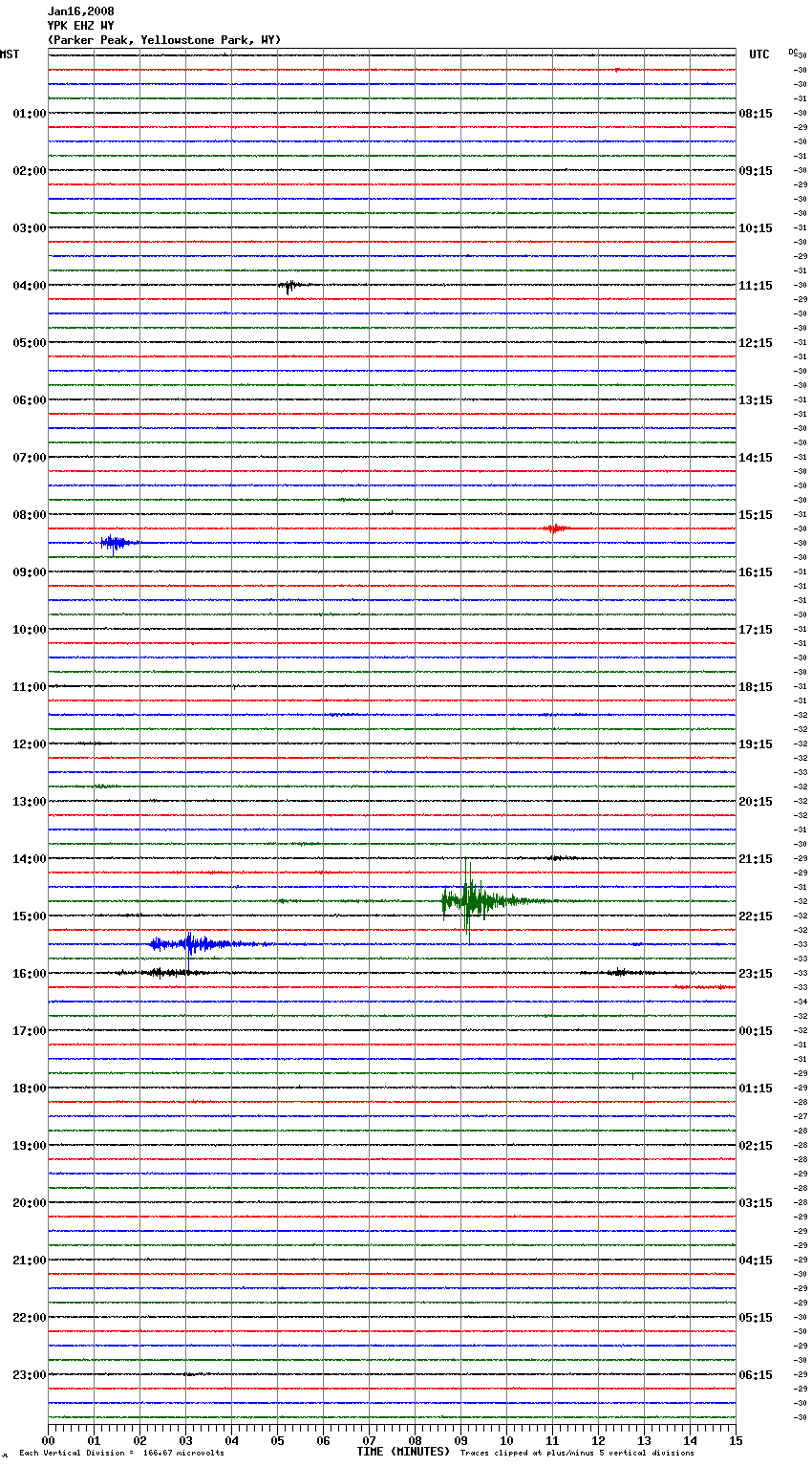Click the red seismic event on 08:15 trace
The width and height of the screenshot is (812, 1466).
pyautogui.click(x=555, y=528)
